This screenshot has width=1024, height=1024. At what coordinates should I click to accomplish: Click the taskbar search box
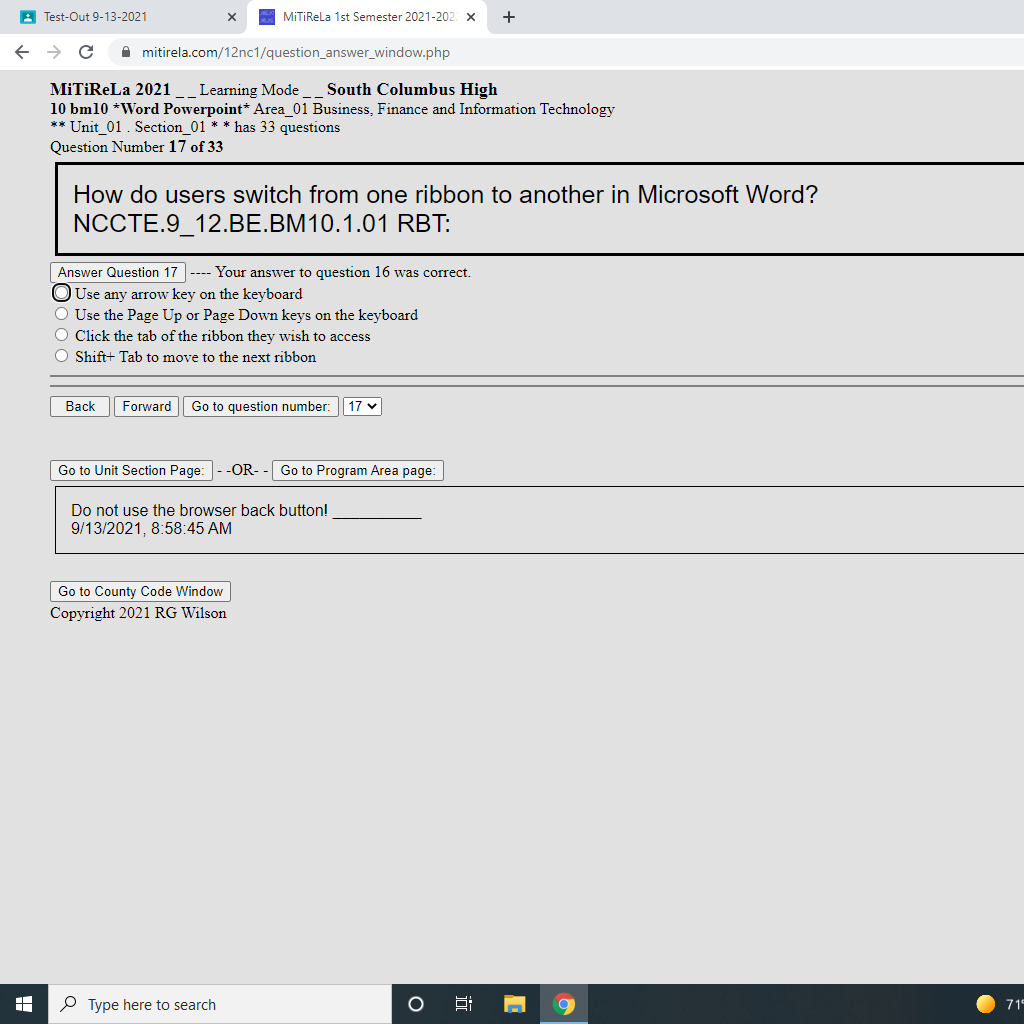(x=220, y=1004)
